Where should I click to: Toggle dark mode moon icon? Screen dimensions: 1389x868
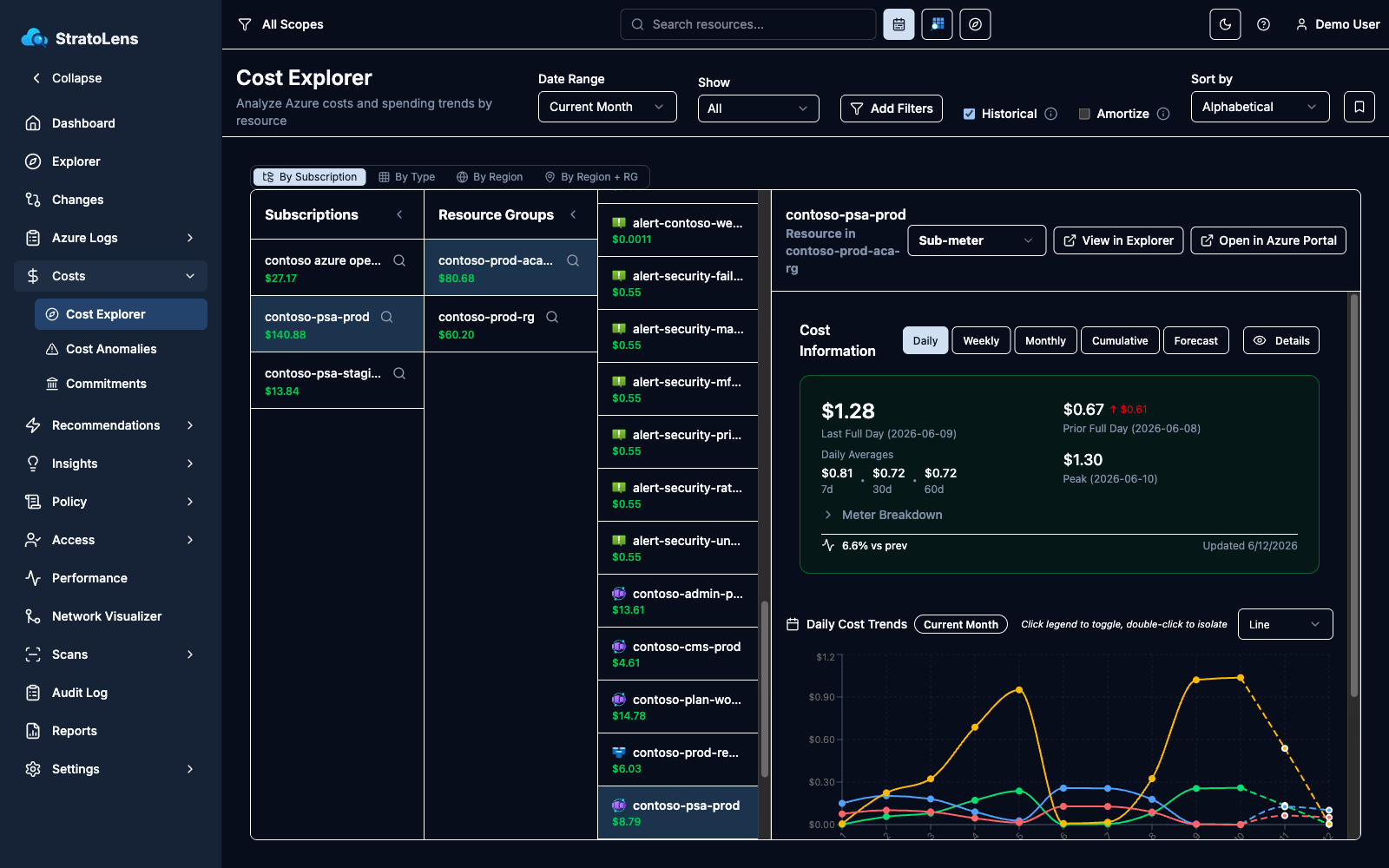[1225, 24]
